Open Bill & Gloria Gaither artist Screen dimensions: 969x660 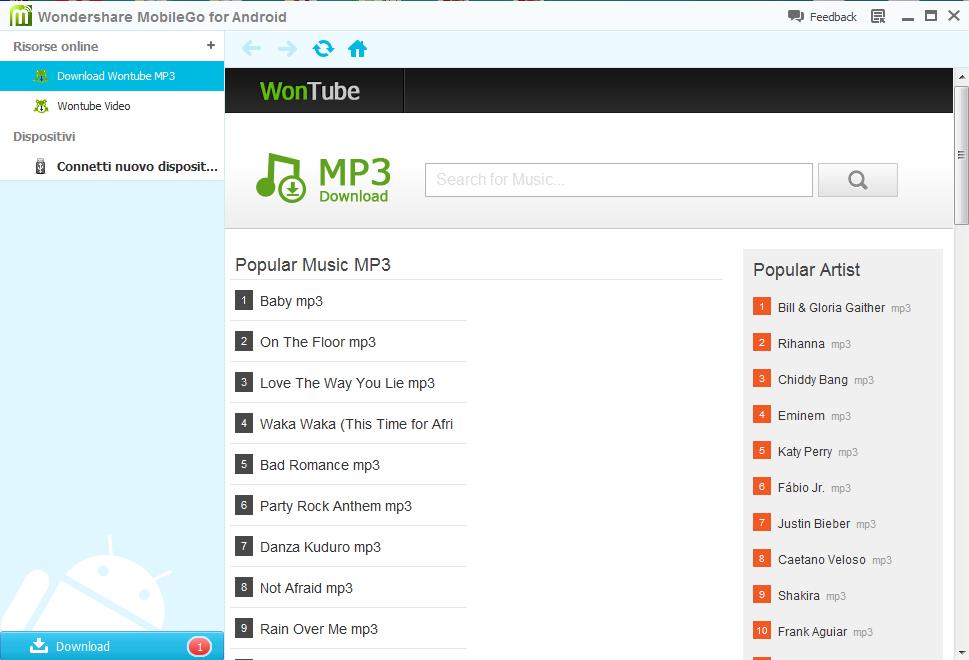831,308
